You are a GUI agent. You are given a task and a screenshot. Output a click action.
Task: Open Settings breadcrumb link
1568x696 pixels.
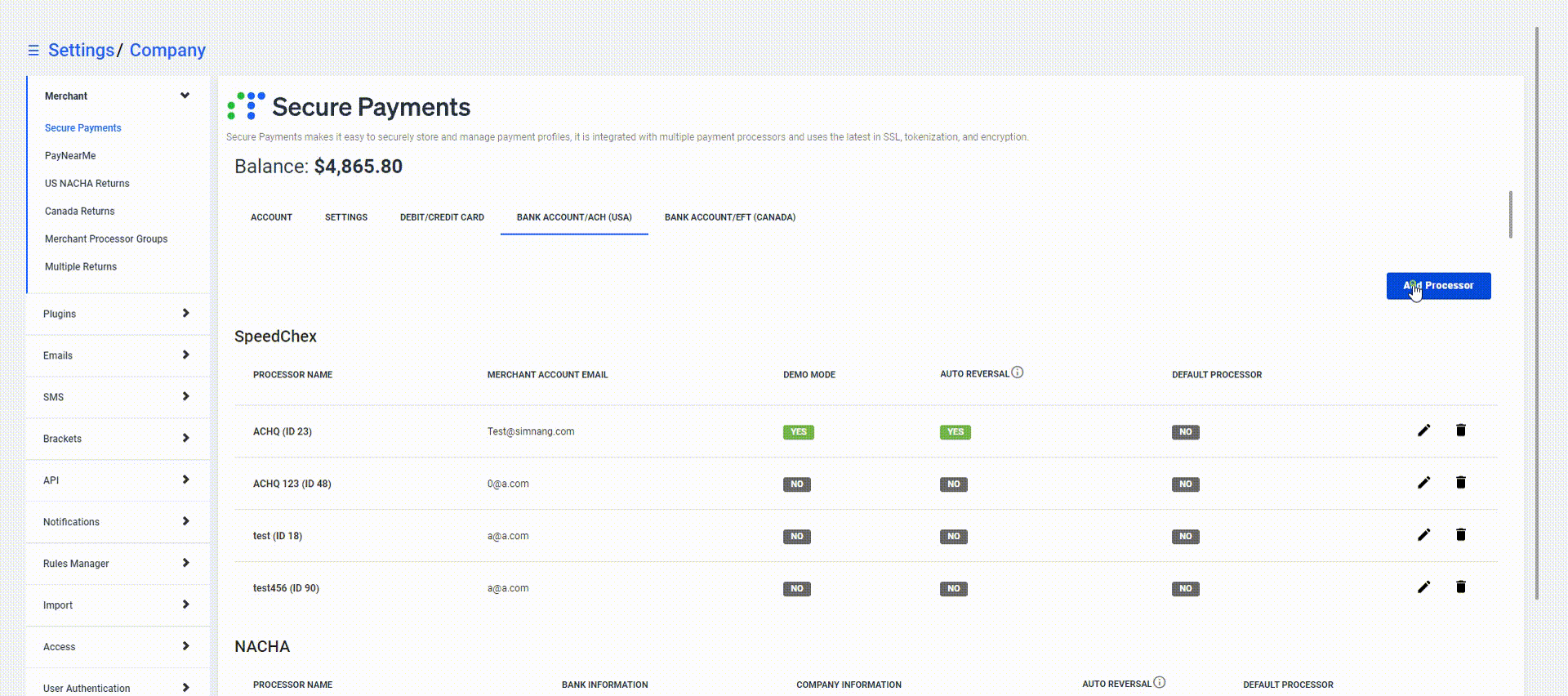[x=81, y=51]
